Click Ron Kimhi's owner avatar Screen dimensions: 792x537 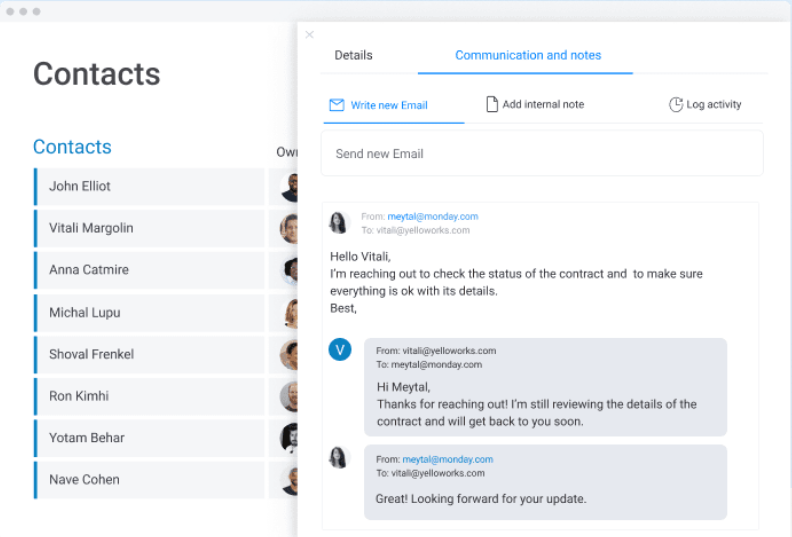click(289, 396)
